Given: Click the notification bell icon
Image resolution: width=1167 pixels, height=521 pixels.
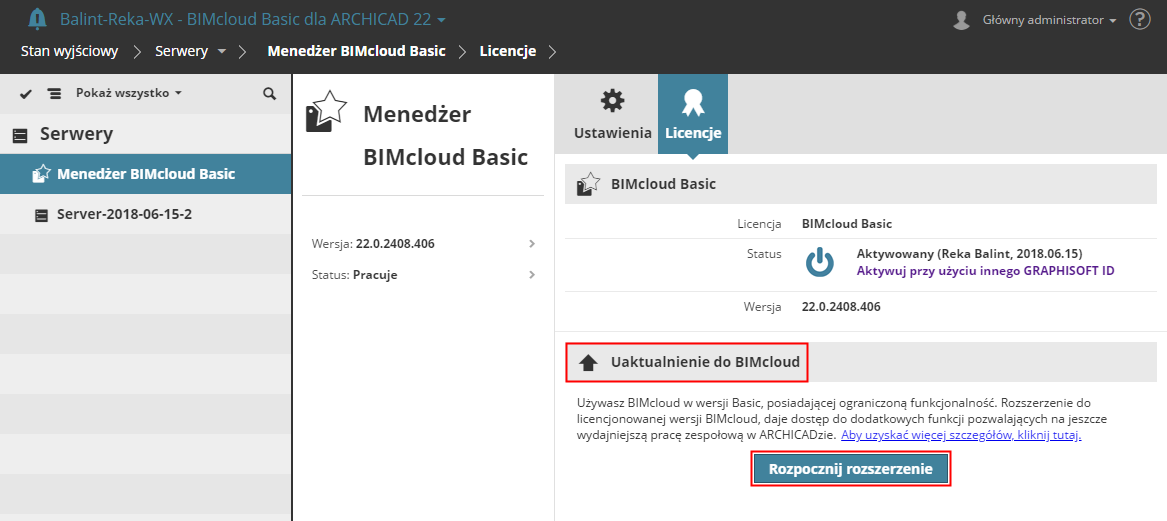Looking at the screenshot, I should [x=37, y=19].
